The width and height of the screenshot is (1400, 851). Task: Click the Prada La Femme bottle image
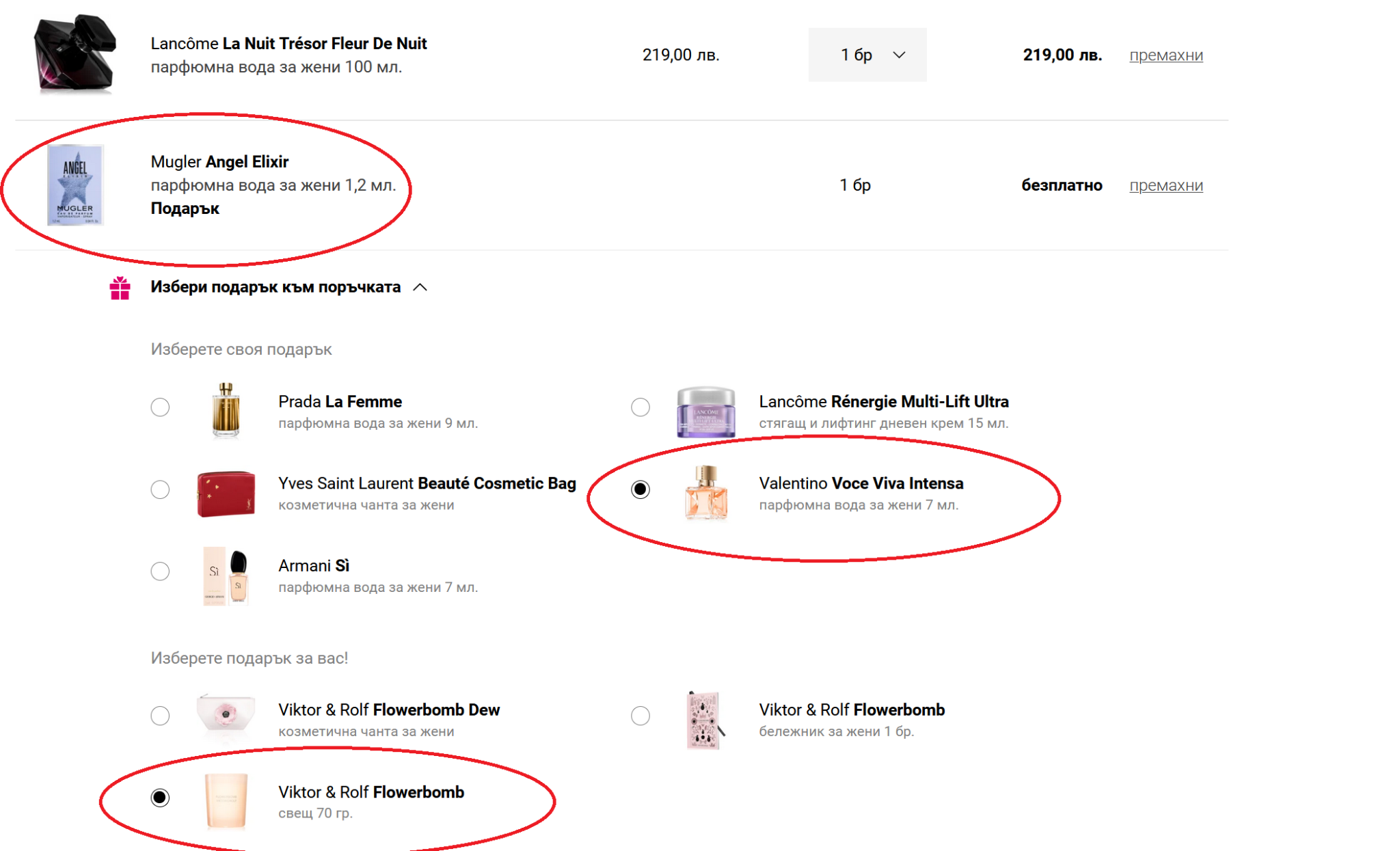point(226,410)
